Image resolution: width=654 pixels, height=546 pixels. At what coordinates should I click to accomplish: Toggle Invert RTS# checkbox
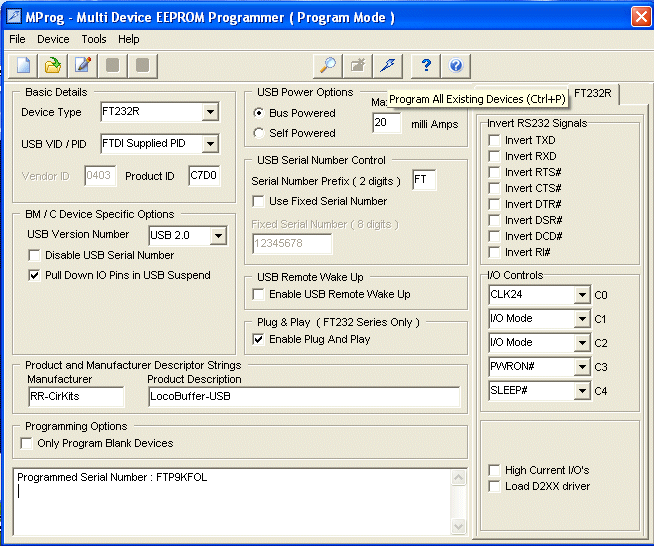494,172
